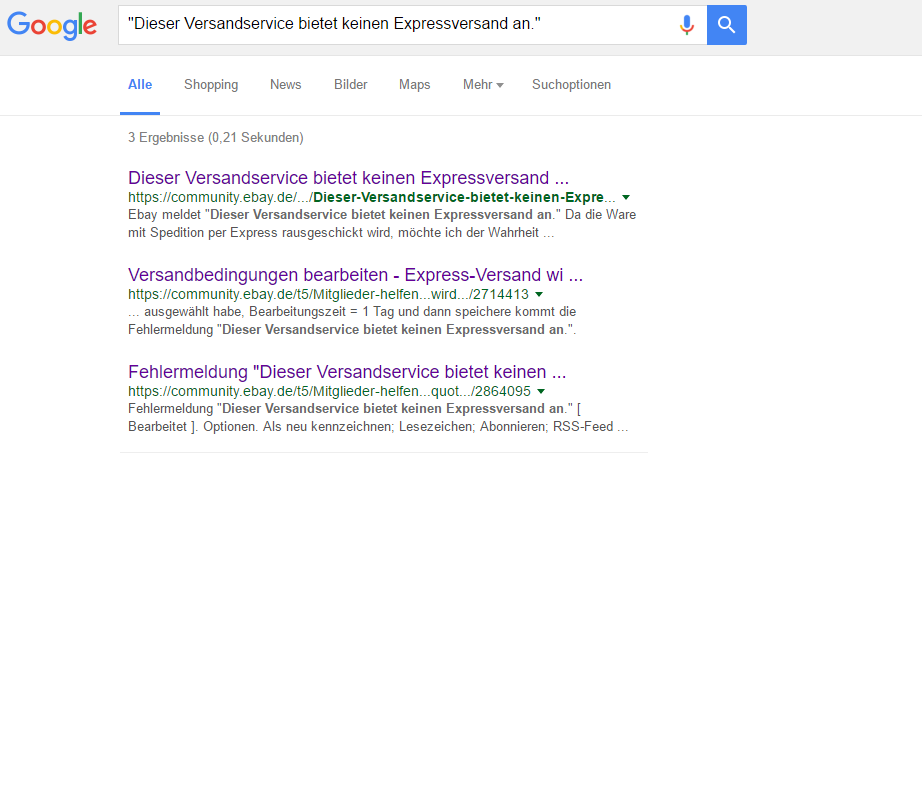The height and width of the screenshot is (804, 922).
Task: Expand dropdown arrow next to URL ending 2714413
Action: [539, 295]
